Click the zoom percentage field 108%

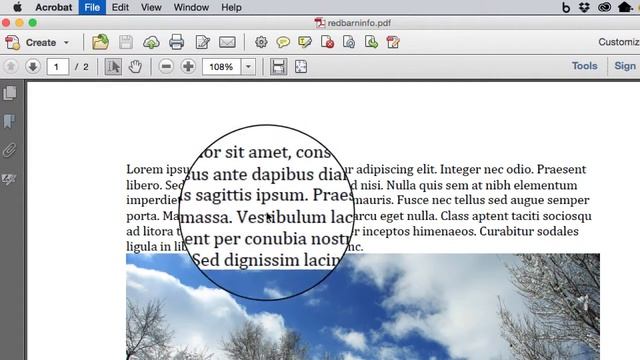point(221,67)
